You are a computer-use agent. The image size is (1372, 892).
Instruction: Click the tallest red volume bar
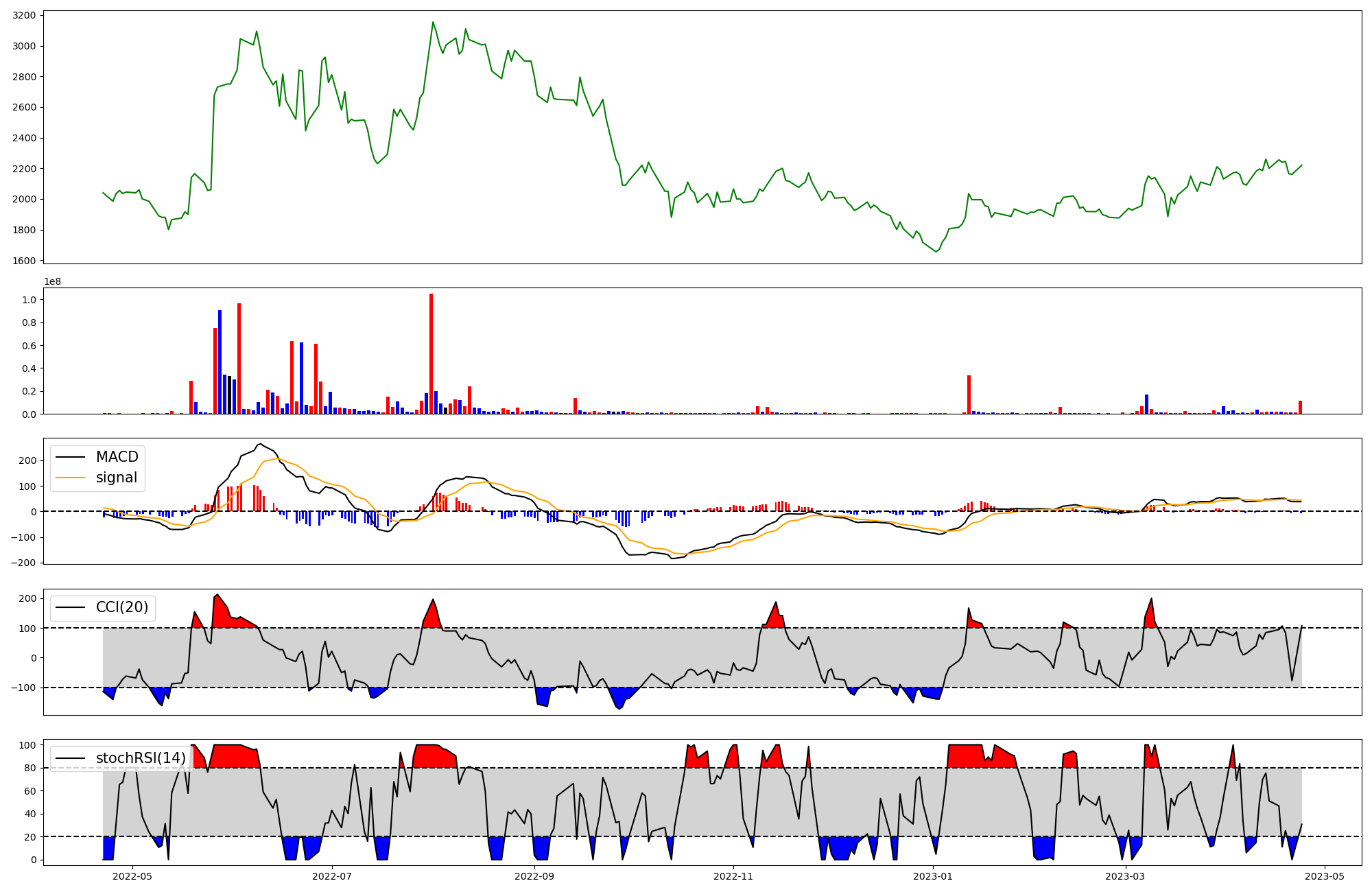(x=431, y=353)
